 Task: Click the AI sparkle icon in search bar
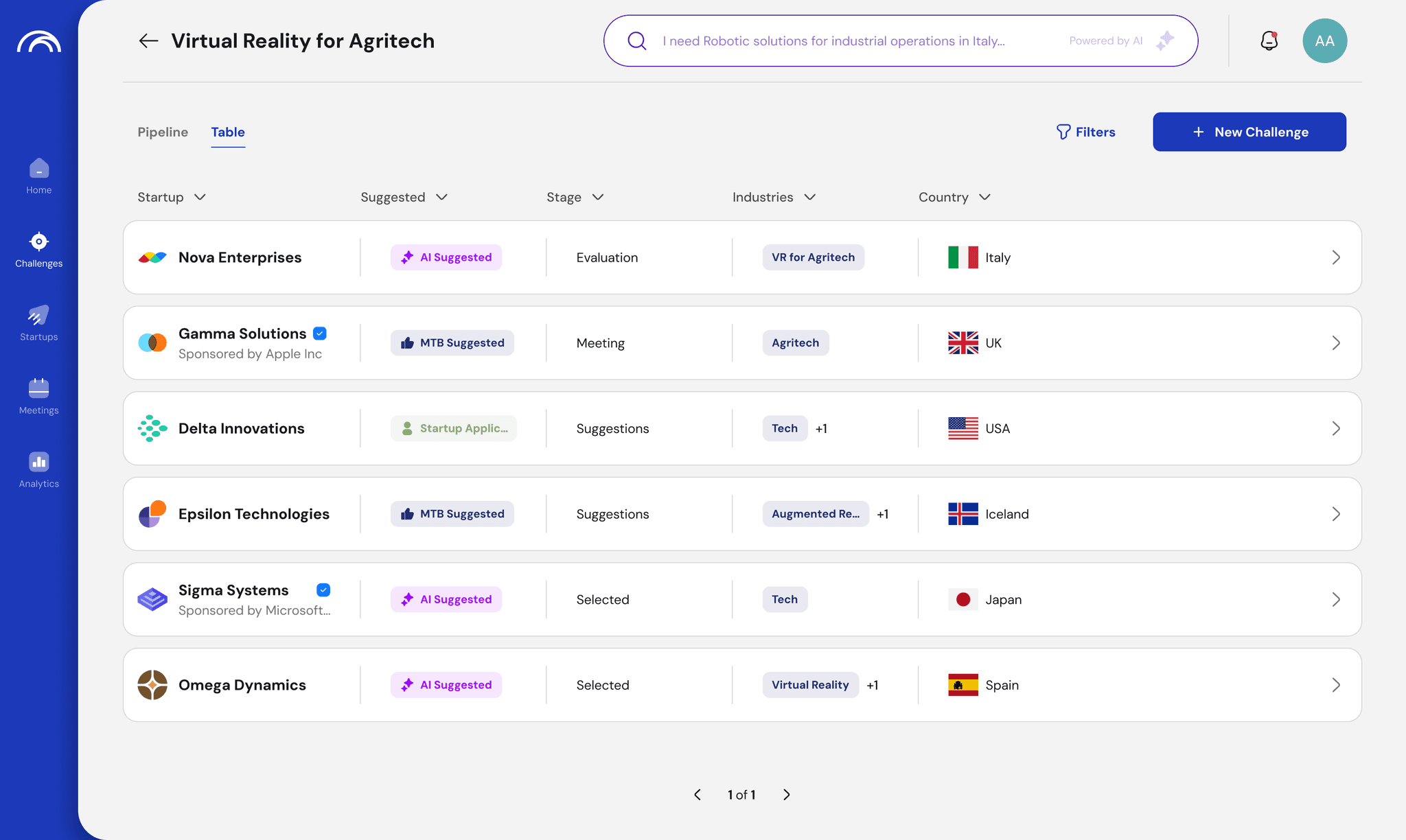1165,41
